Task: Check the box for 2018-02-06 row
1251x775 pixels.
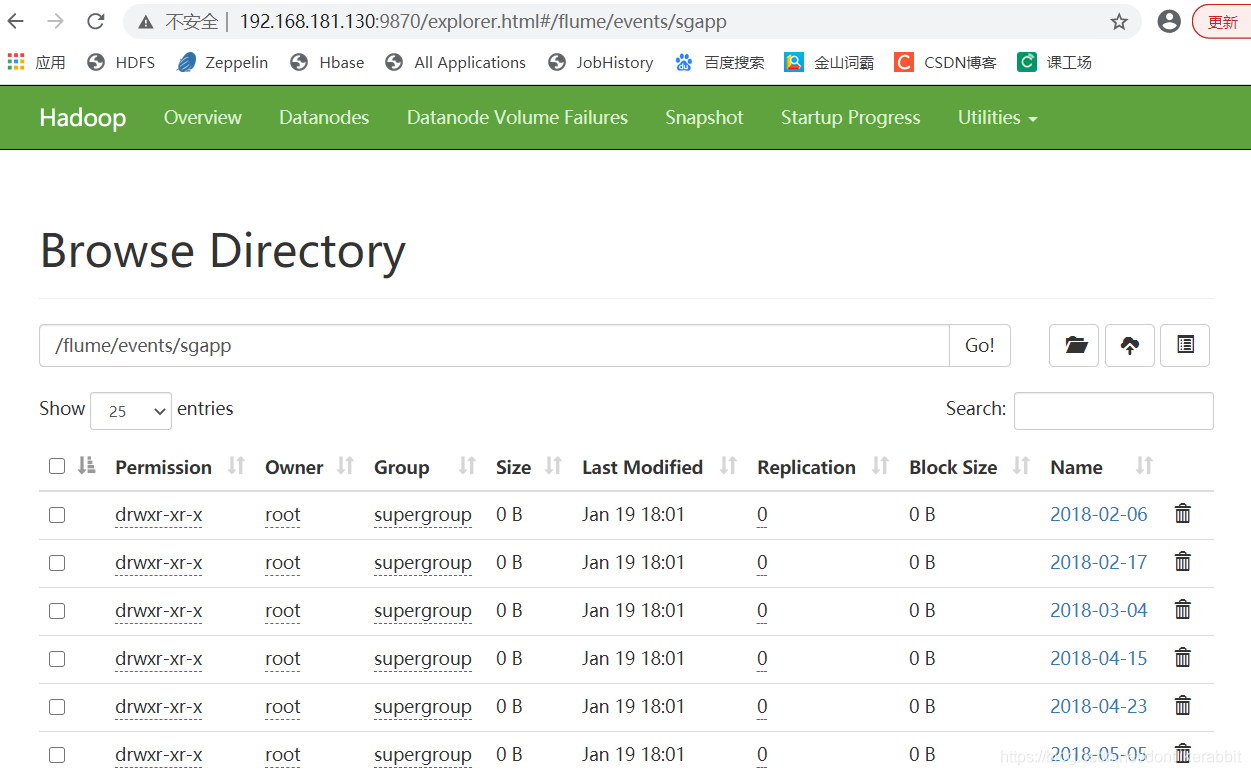Action: point(57,515)
